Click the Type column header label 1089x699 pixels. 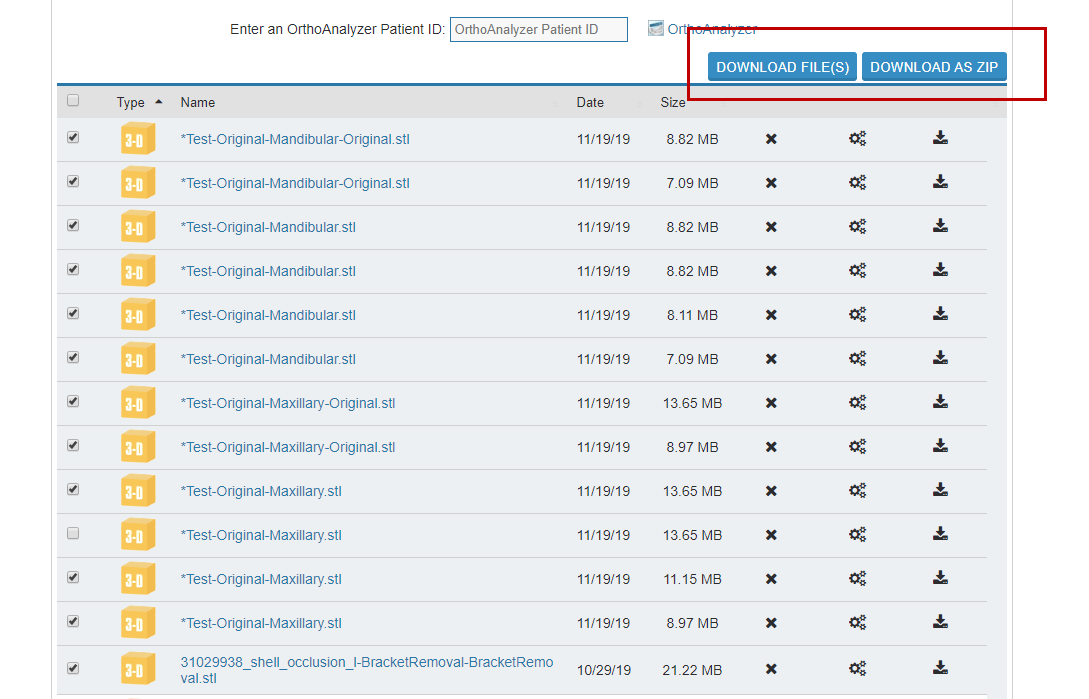(131, 102)
